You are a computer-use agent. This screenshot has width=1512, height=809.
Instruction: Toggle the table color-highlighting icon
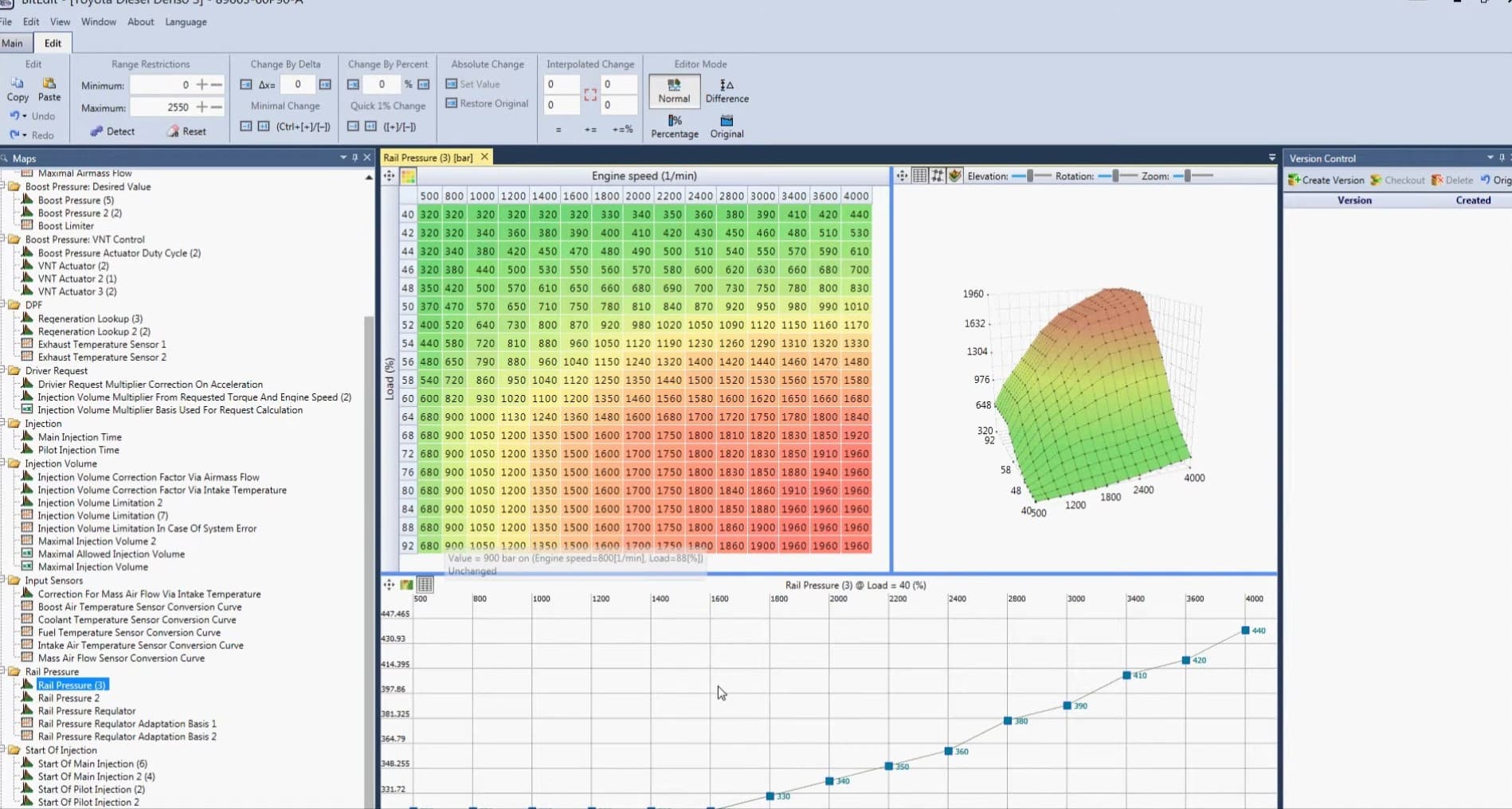pos(408,176)
